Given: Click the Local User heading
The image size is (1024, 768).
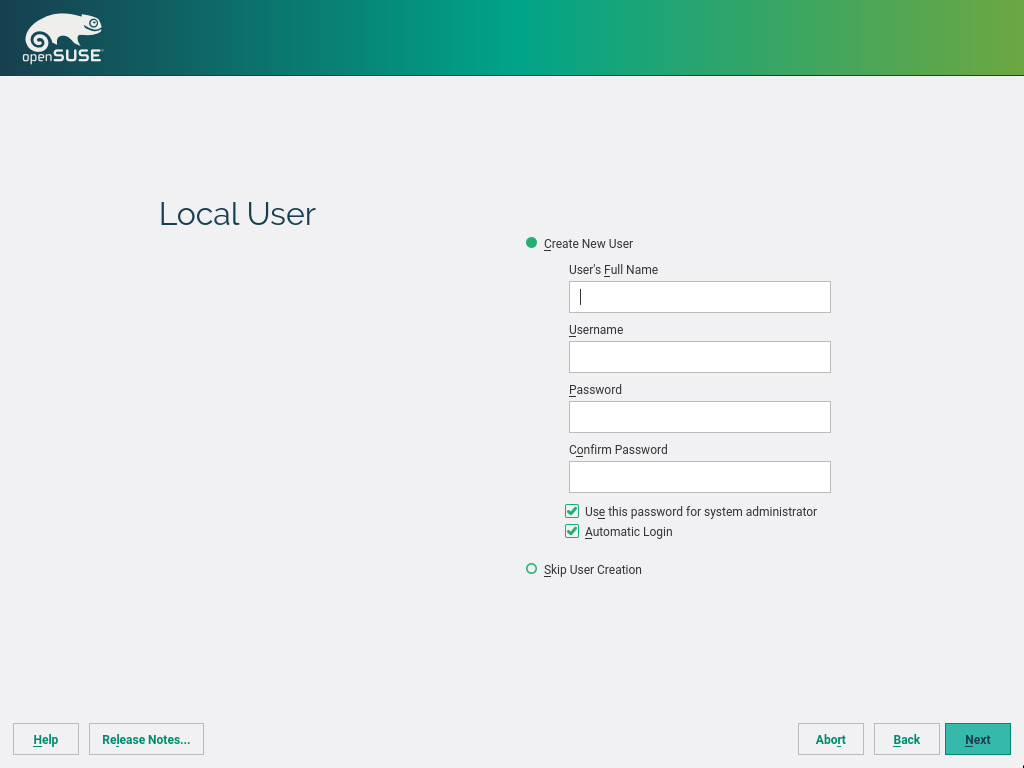Looking at the screenshot, I should [x=237, y=214].
